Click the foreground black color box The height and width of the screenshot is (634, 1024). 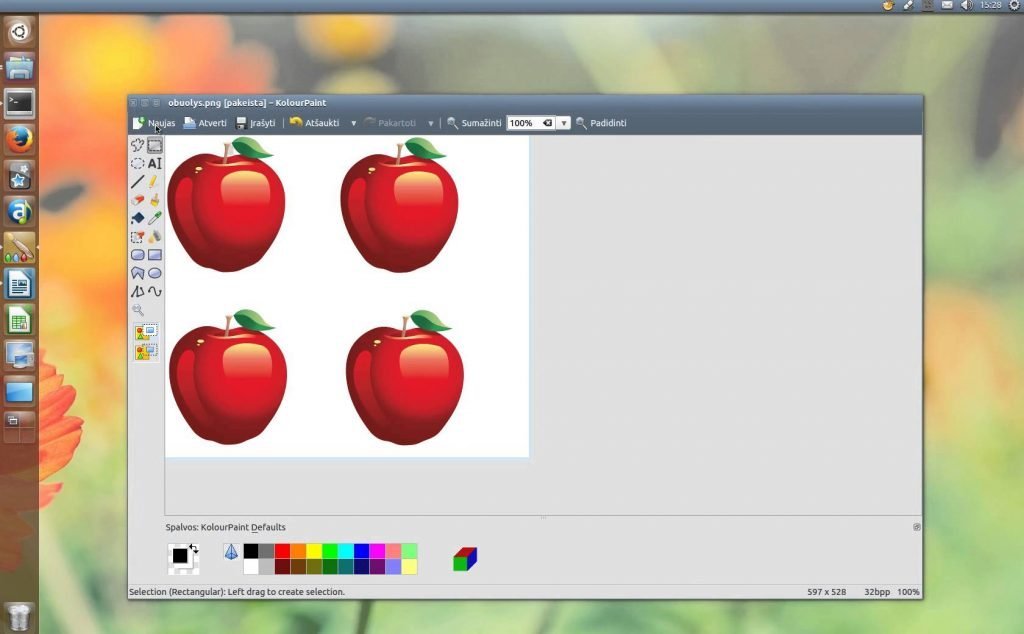point(180,556)
